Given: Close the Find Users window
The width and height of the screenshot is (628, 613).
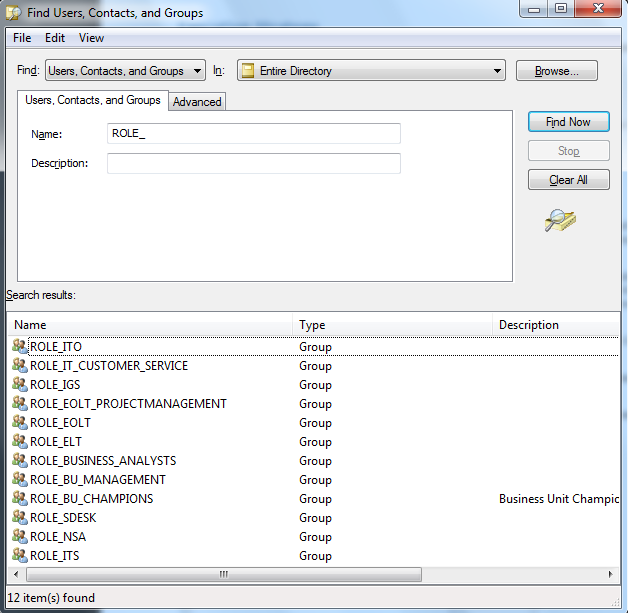Looking at the screenshot, I should click(x=598, y=9).
